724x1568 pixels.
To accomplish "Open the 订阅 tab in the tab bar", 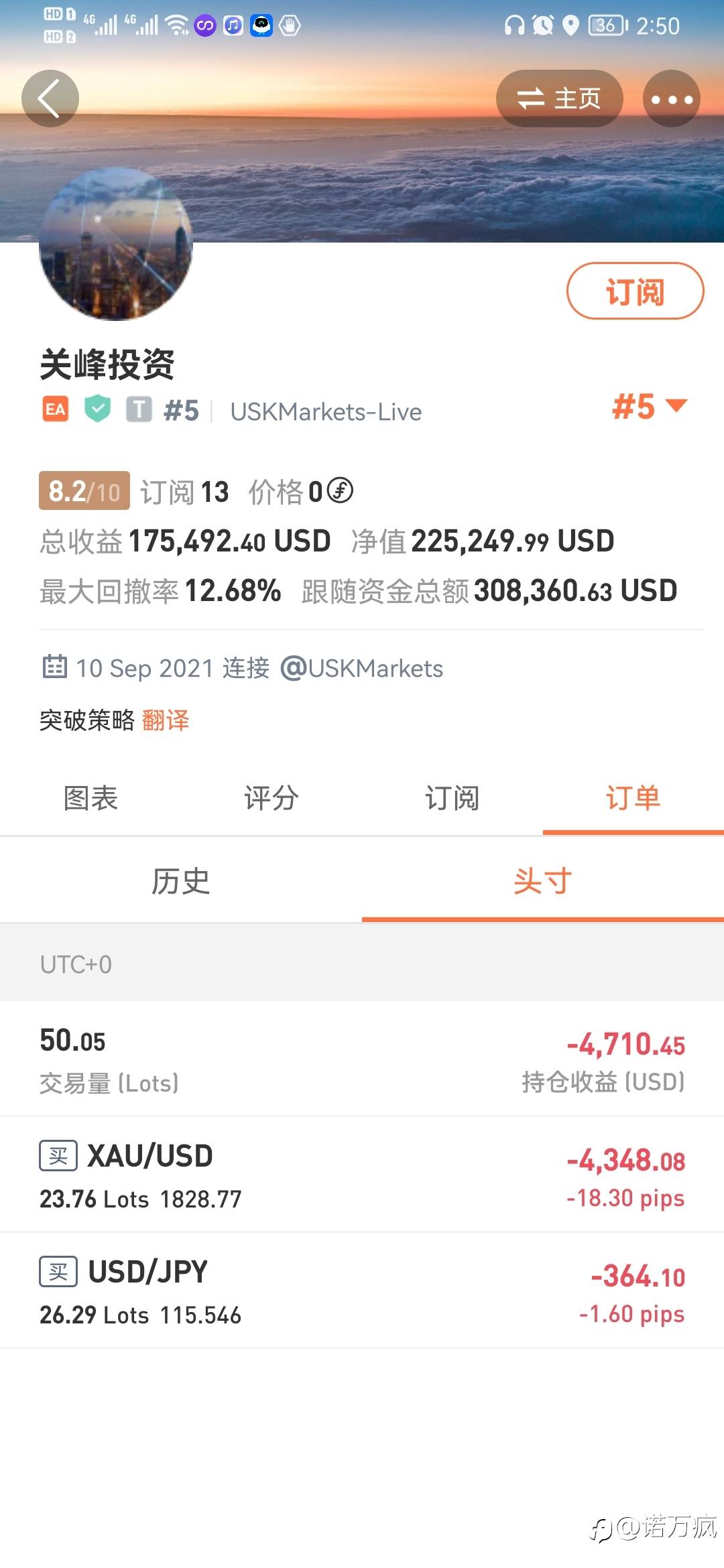I will point(452,798).
